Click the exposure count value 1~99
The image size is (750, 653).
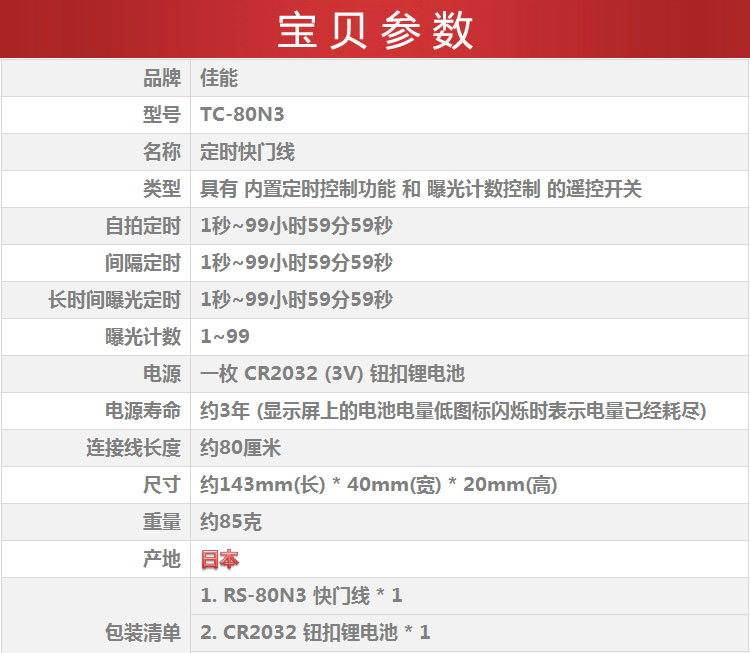click(225, 337)
